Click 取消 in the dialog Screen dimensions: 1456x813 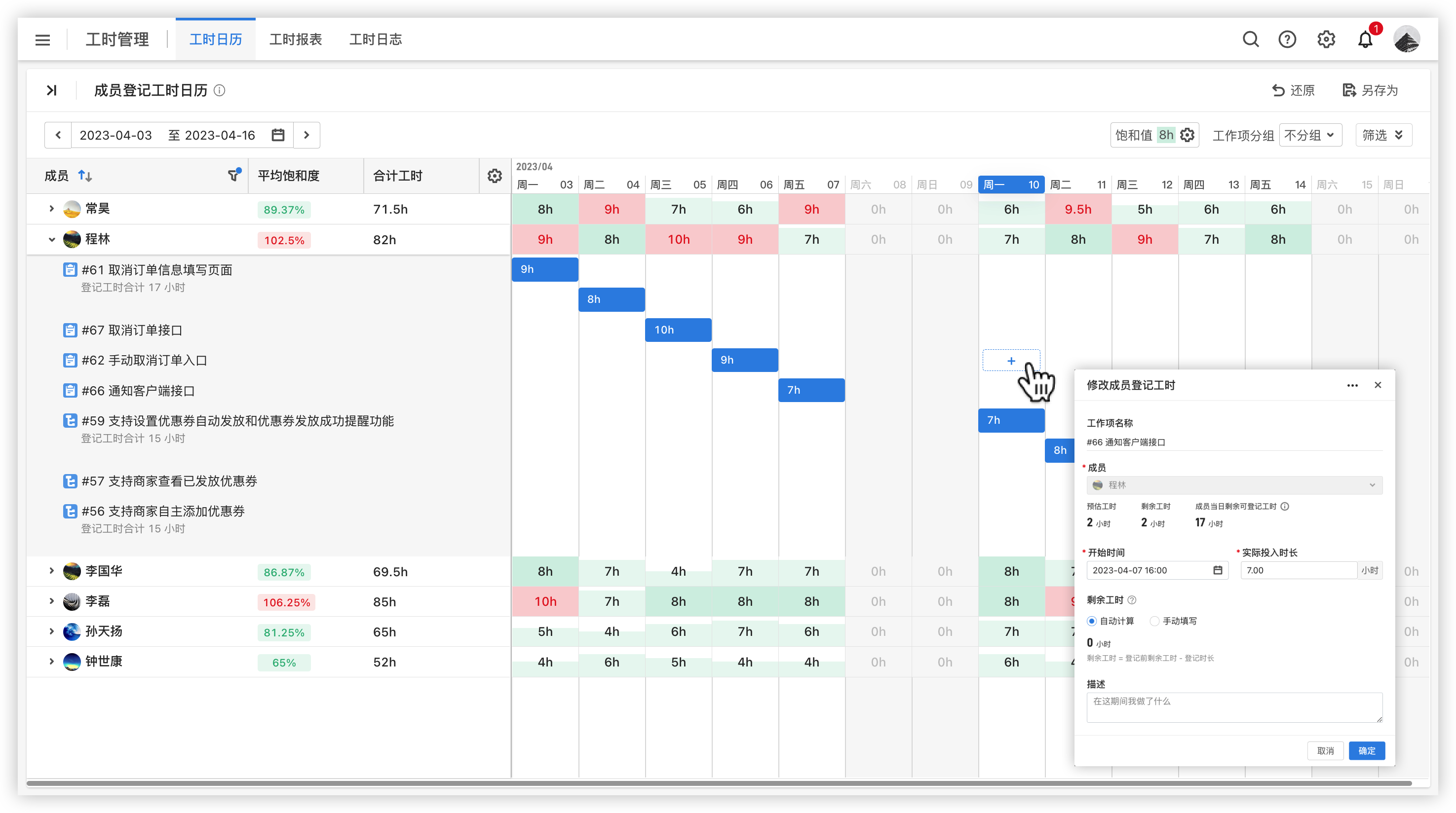pyautogui.click(x=1325, y=751)
